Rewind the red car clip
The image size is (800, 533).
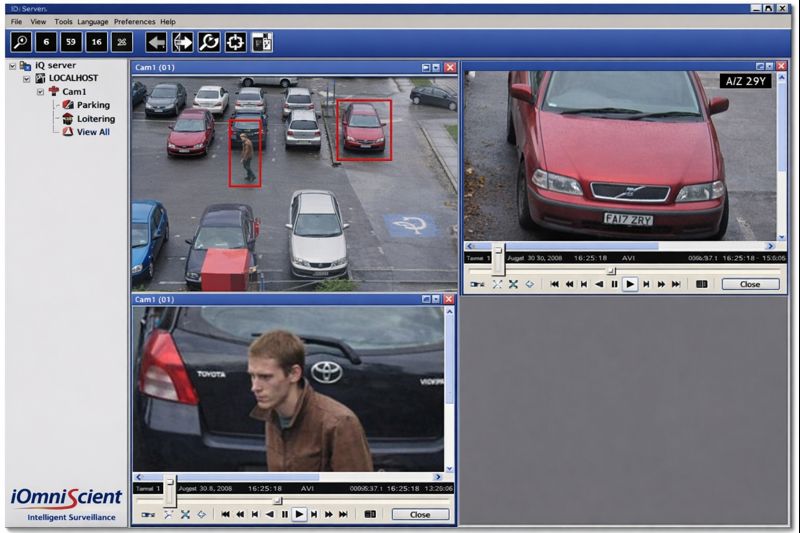[x=569, y=284]
